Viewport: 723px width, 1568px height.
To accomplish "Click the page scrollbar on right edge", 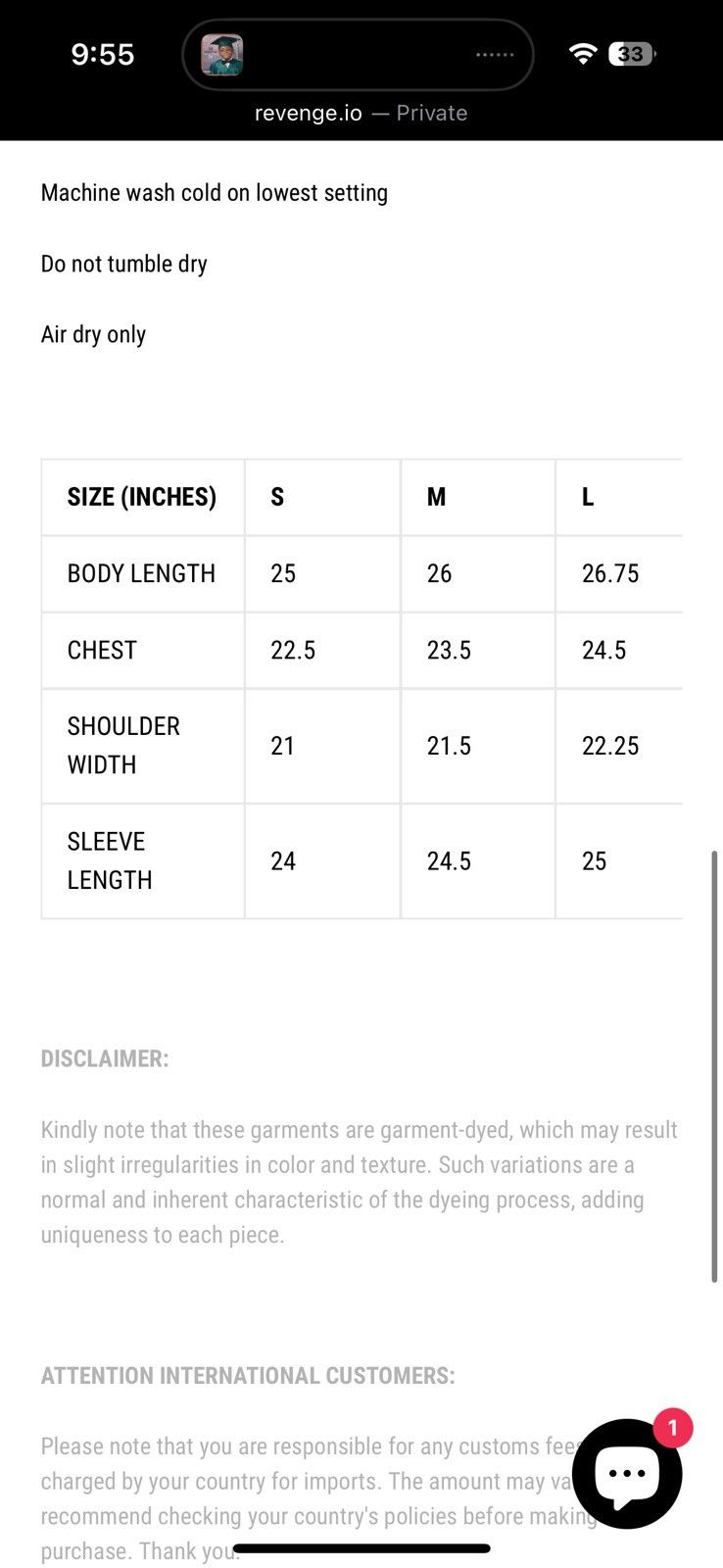I will click(715, 1066).
